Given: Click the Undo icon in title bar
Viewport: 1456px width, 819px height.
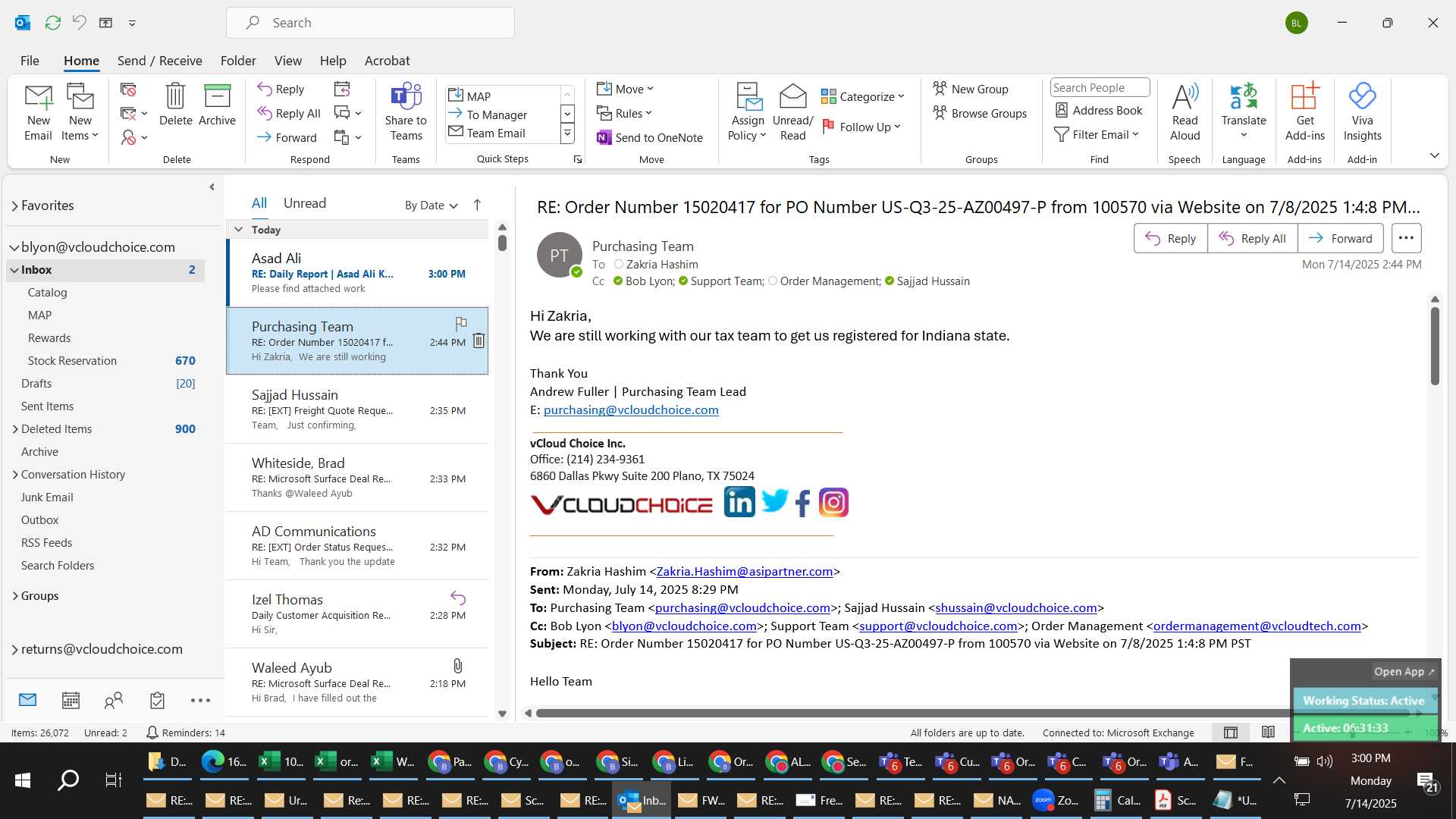Looking at the screenshot, I should (80, 23).
